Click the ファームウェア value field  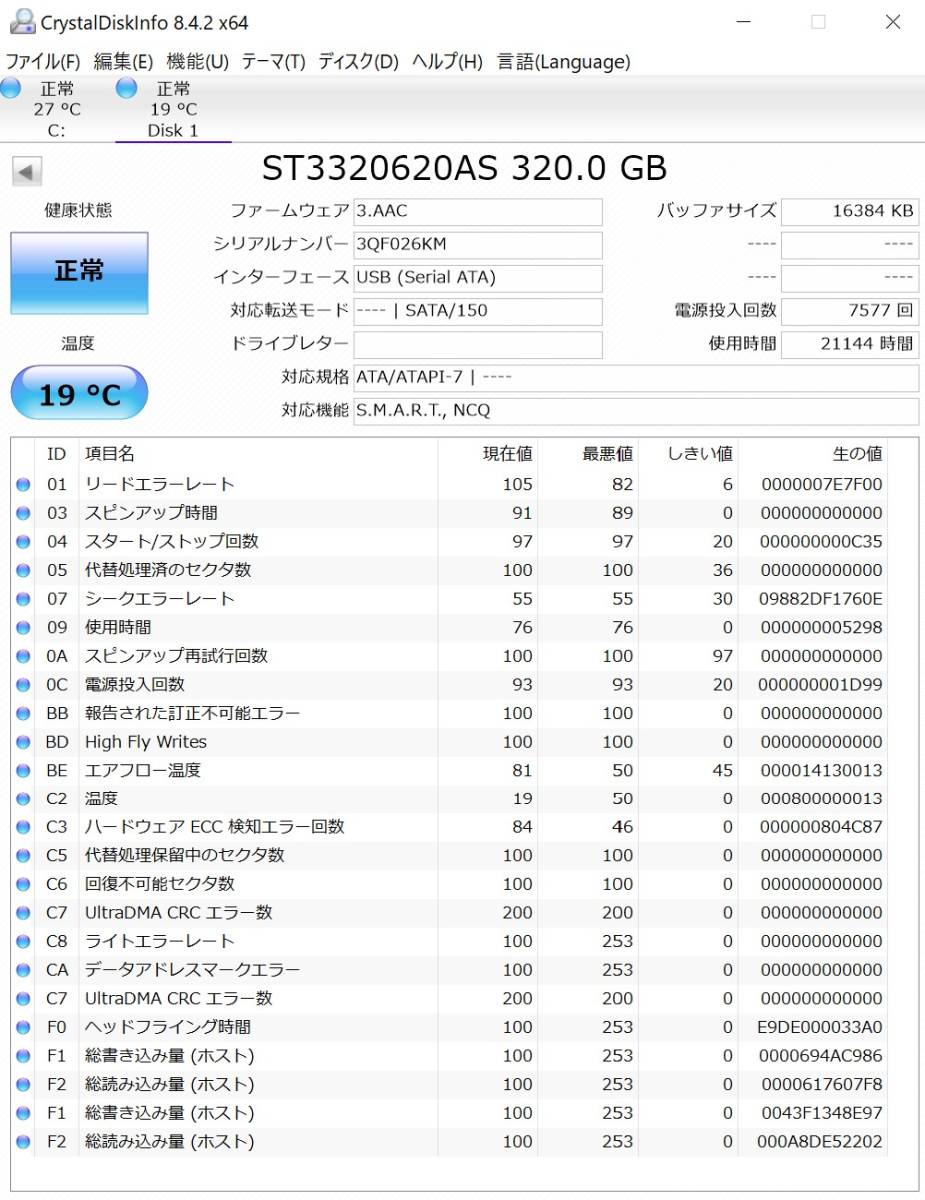[478, 212]
